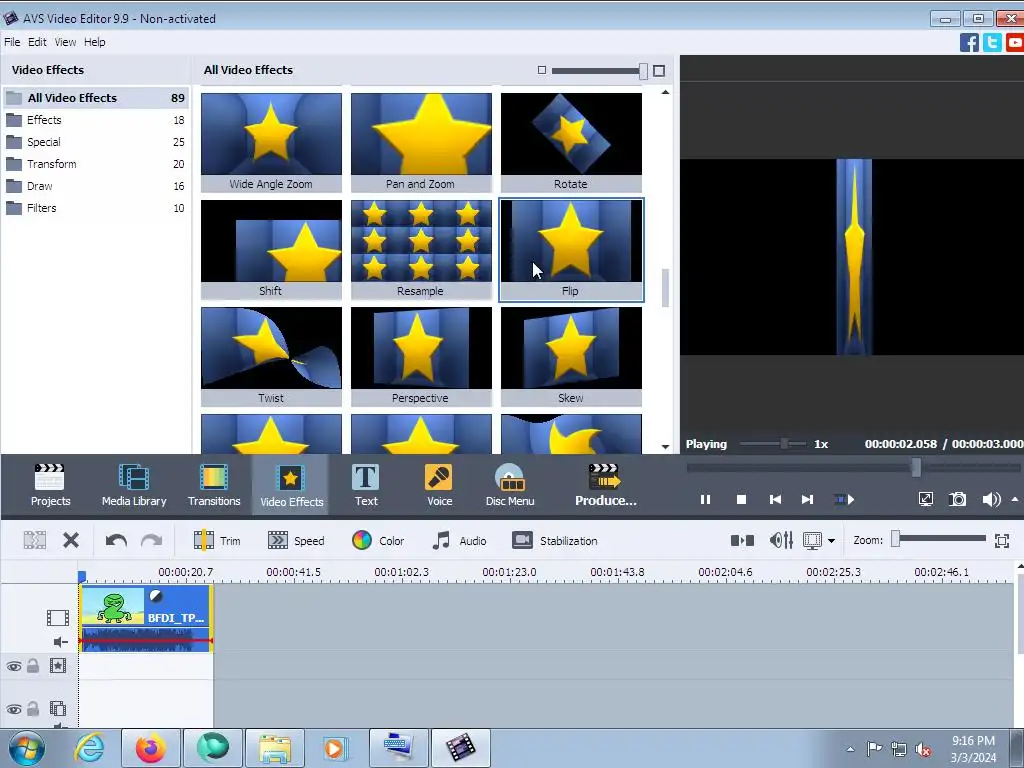
Task: Choose the Pan and Zoom effect
Action: (x=421, y=142)
